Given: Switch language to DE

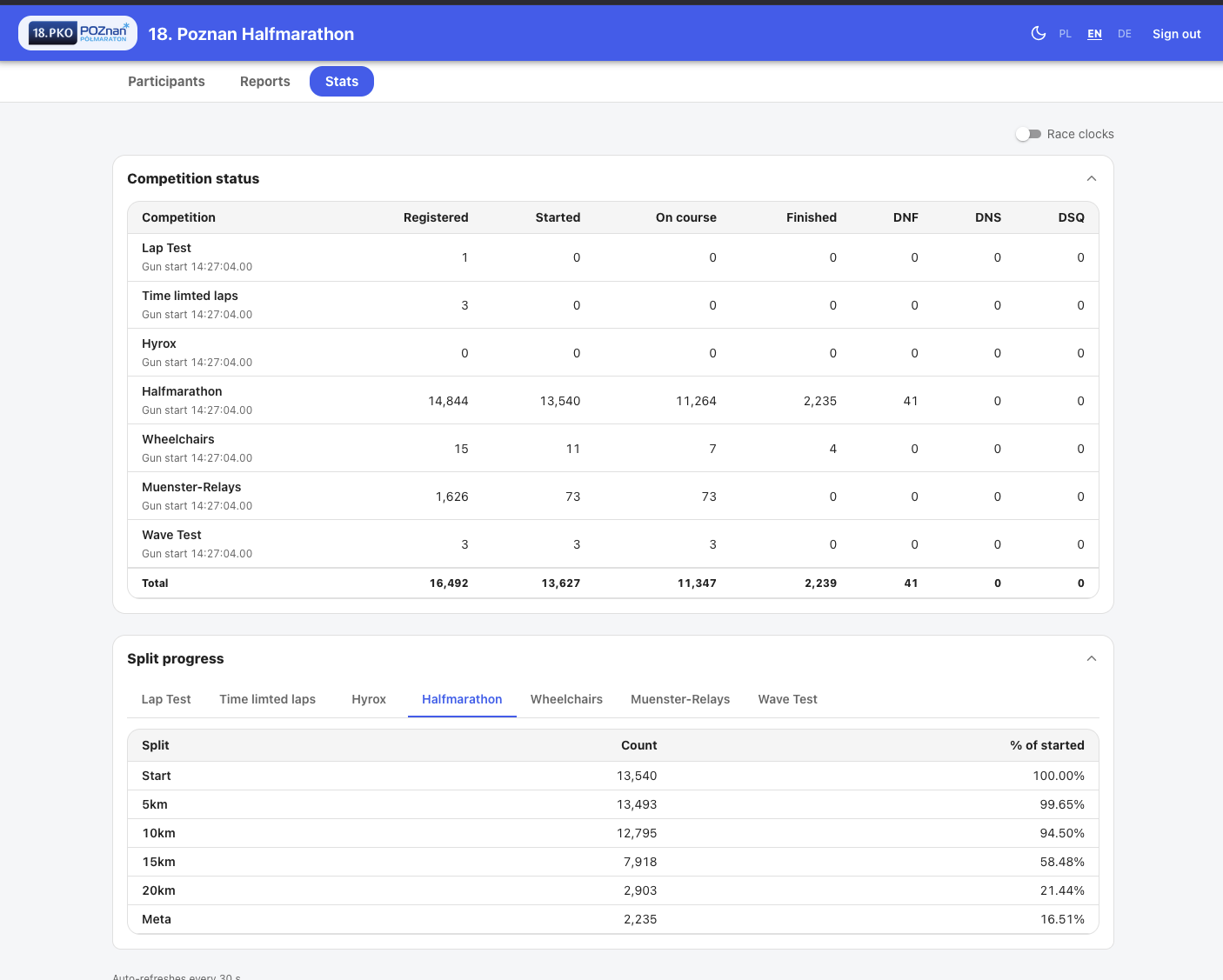Looking at the screenshot, I should tap(1125, 34).
